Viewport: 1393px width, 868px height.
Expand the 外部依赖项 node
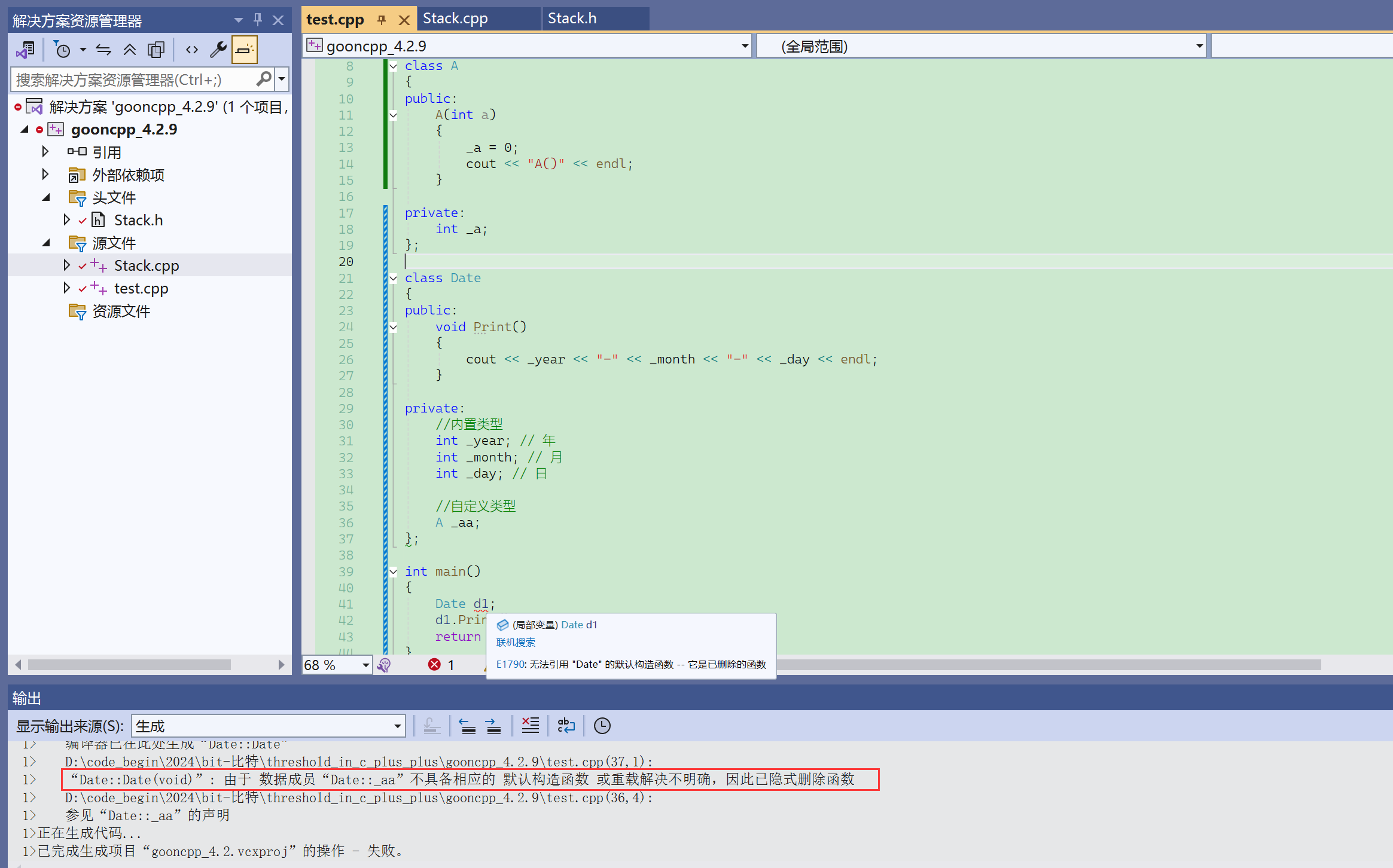[45, 175]
